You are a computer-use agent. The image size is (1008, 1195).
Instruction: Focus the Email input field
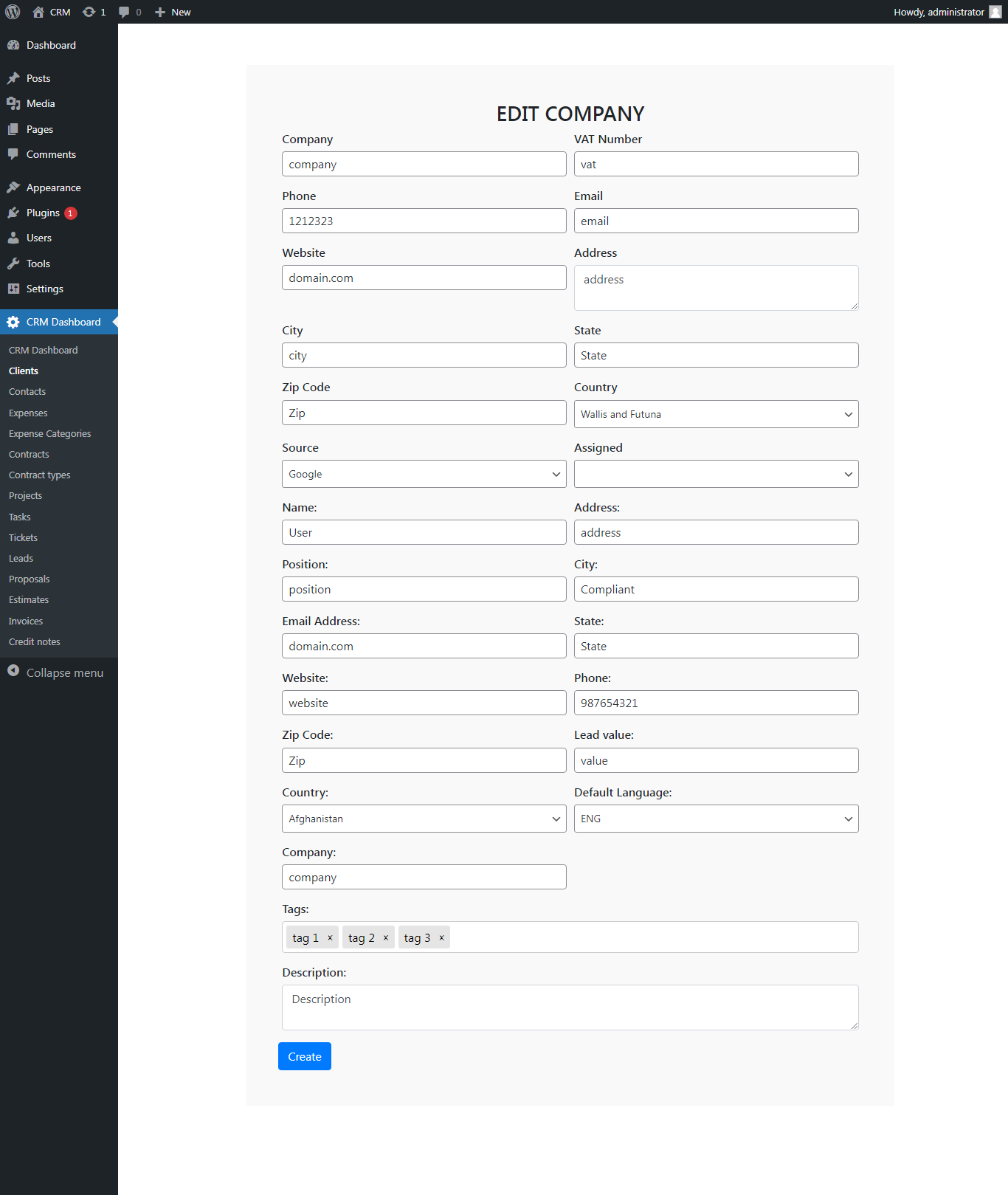[716, 221]
